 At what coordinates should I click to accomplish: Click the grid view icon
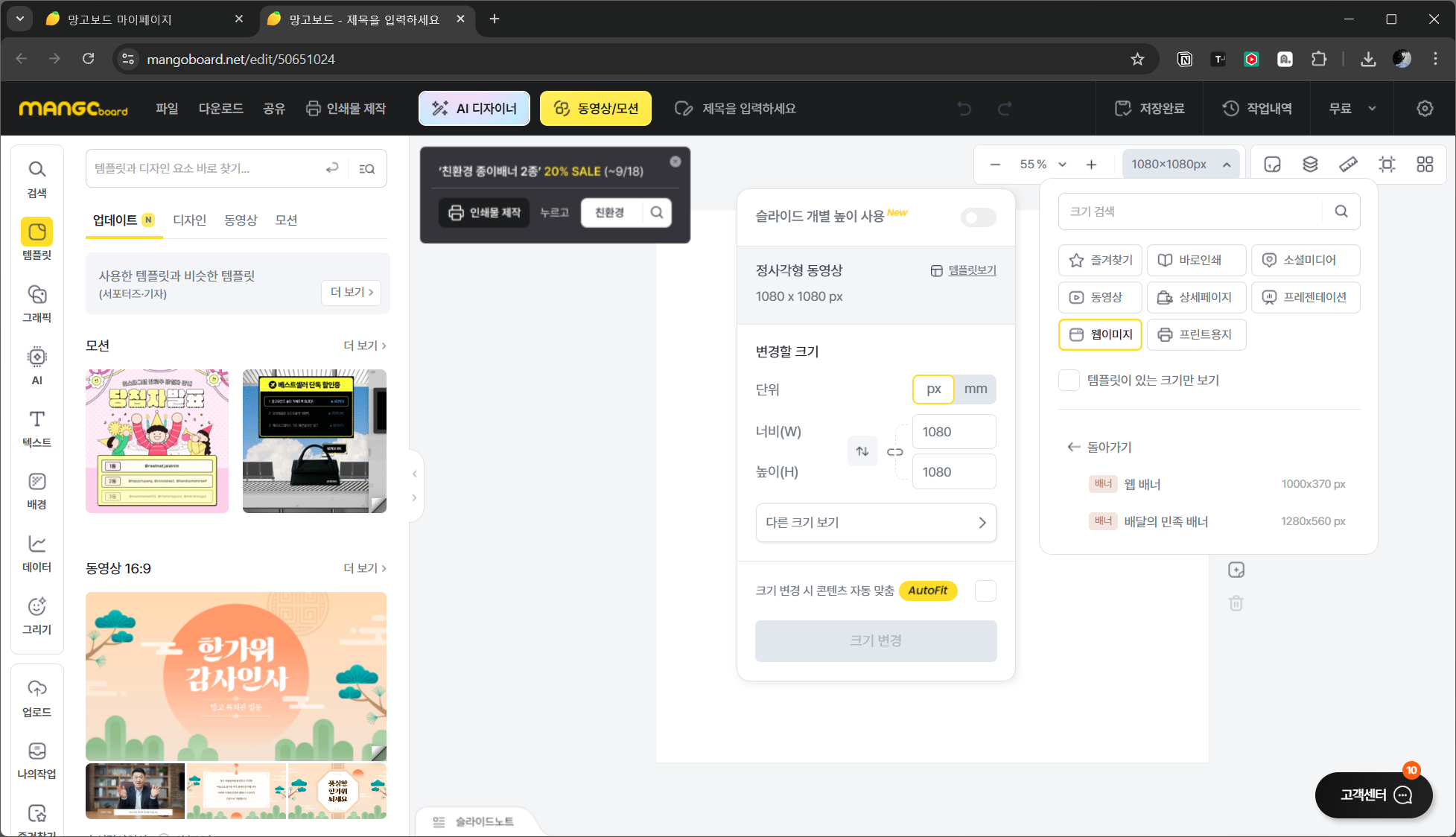pyautogui.click(x=1425, y=165)
